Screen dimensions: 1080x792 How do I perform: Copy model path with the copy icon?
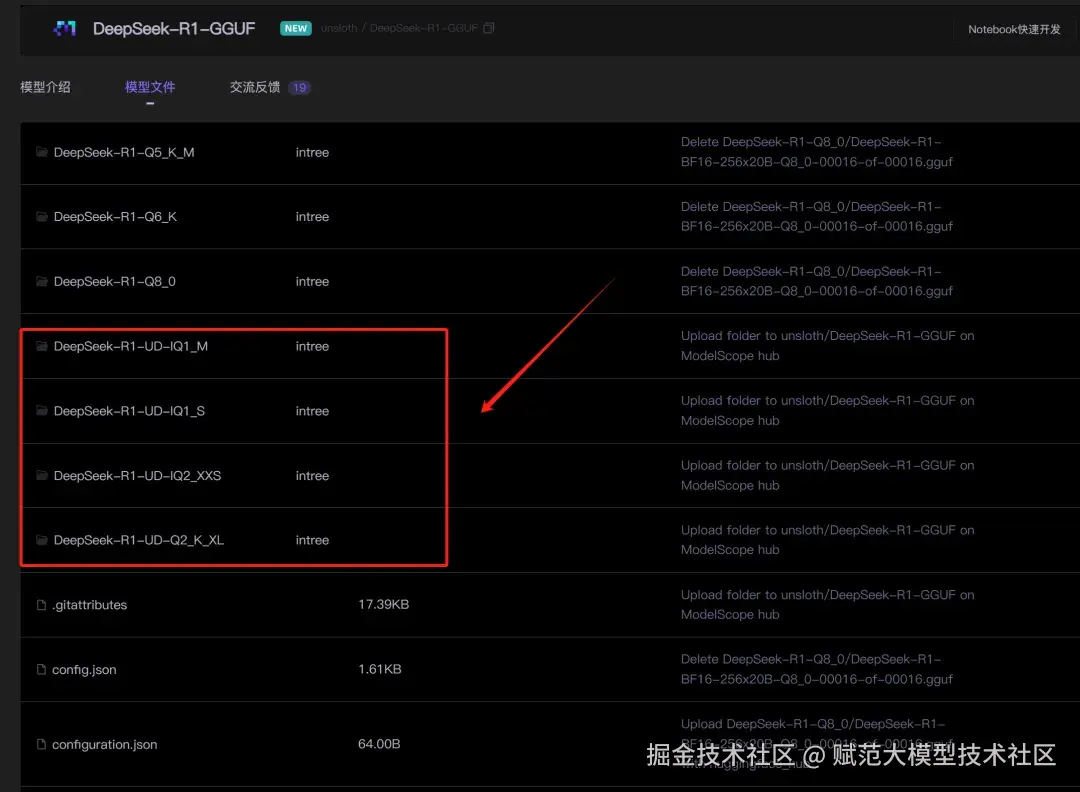click(488, 28)
